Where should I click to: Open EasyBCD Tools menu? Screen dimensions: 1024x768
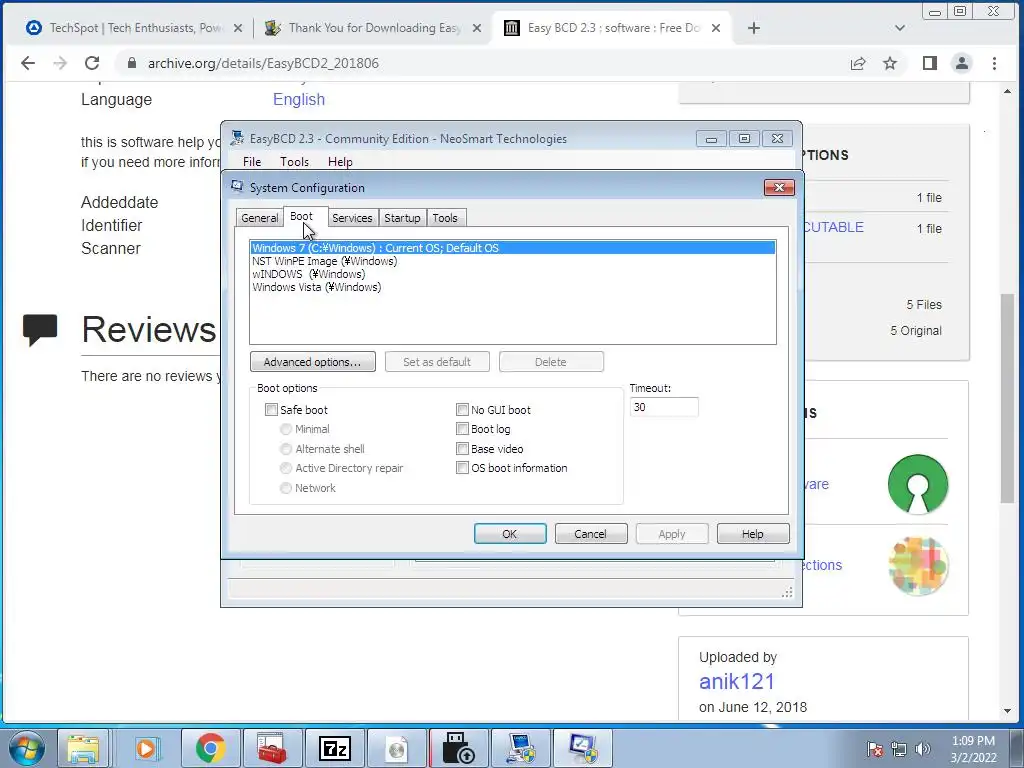coord(295,162)
